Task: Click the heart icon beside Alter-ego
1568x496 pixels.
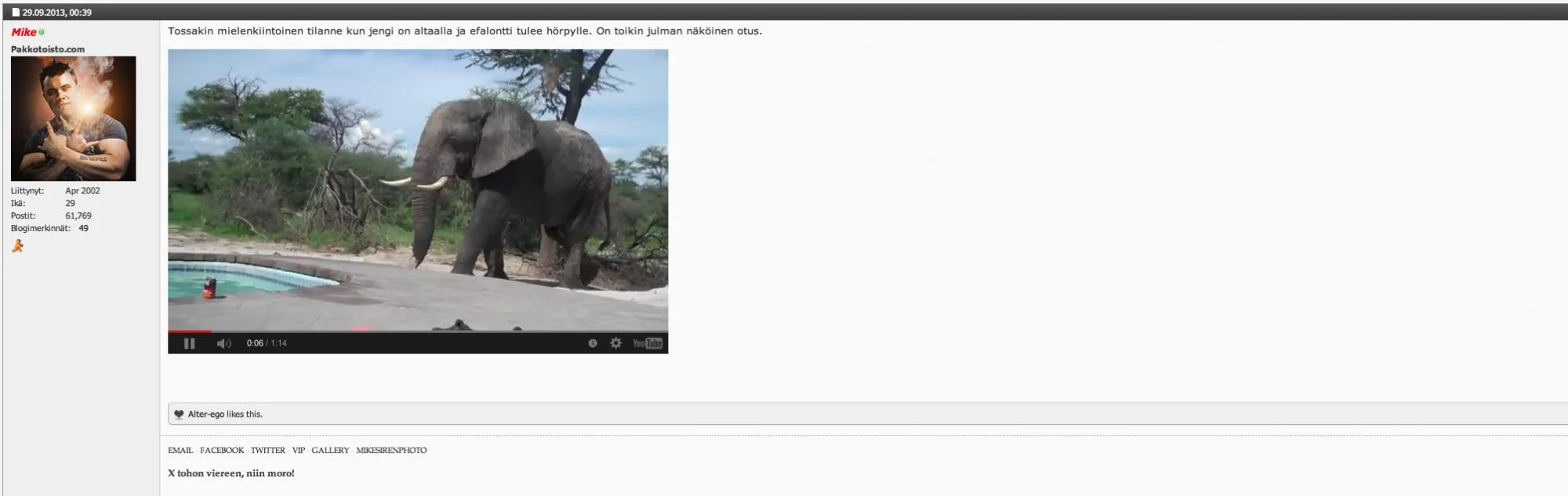Action: click(179, 415)
